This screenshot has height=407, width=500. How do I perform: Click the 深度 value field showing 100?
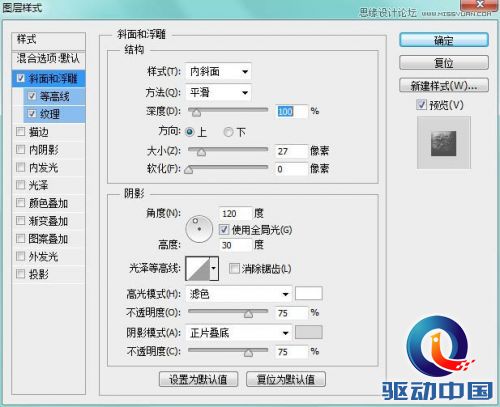pos(291,111)
